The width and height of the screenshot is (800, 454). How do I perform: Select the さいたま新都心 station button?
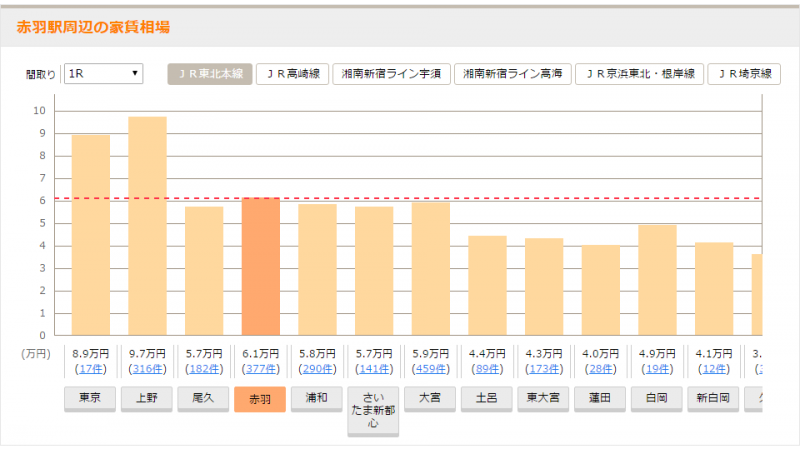[x=373, y=411]
